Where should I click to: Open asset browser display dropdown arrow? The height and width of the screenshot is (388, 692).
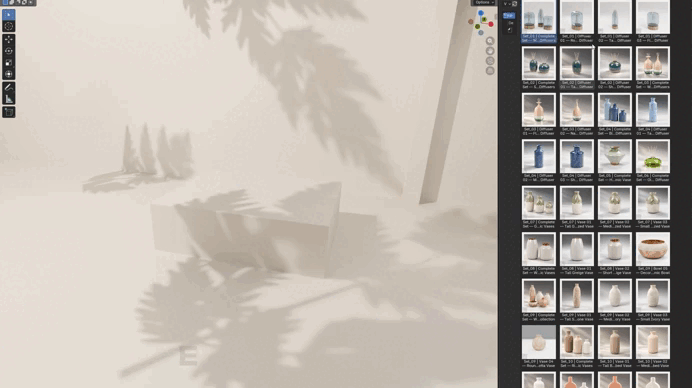pos(507,4)
